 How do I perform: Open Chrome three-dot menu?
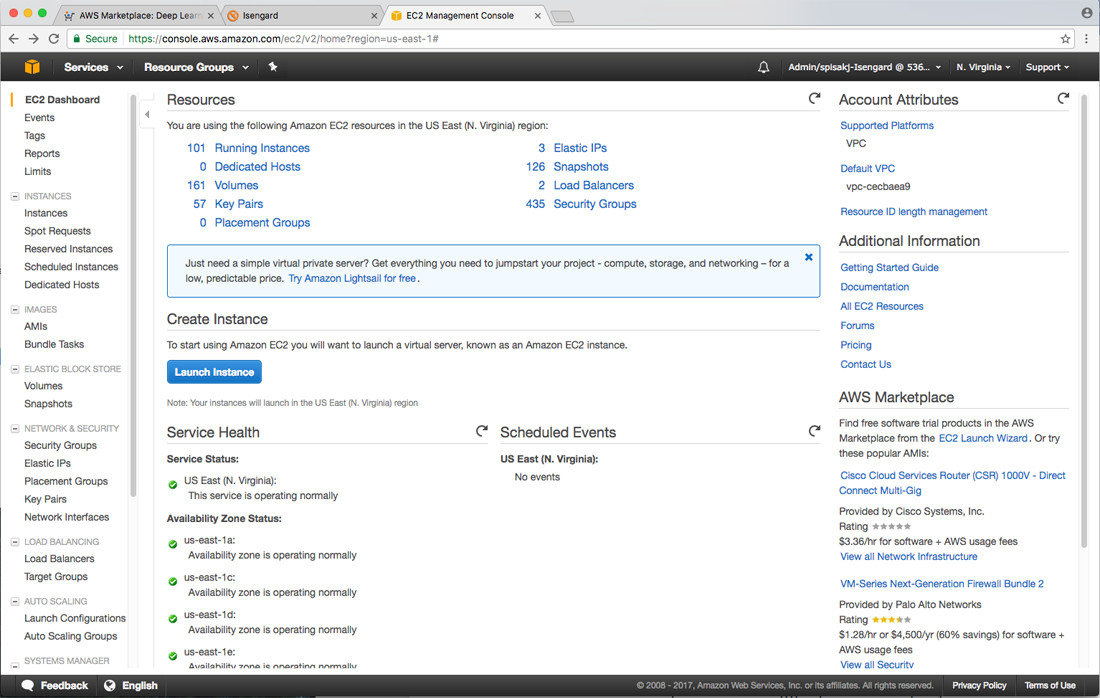[x=1086, y=39]
